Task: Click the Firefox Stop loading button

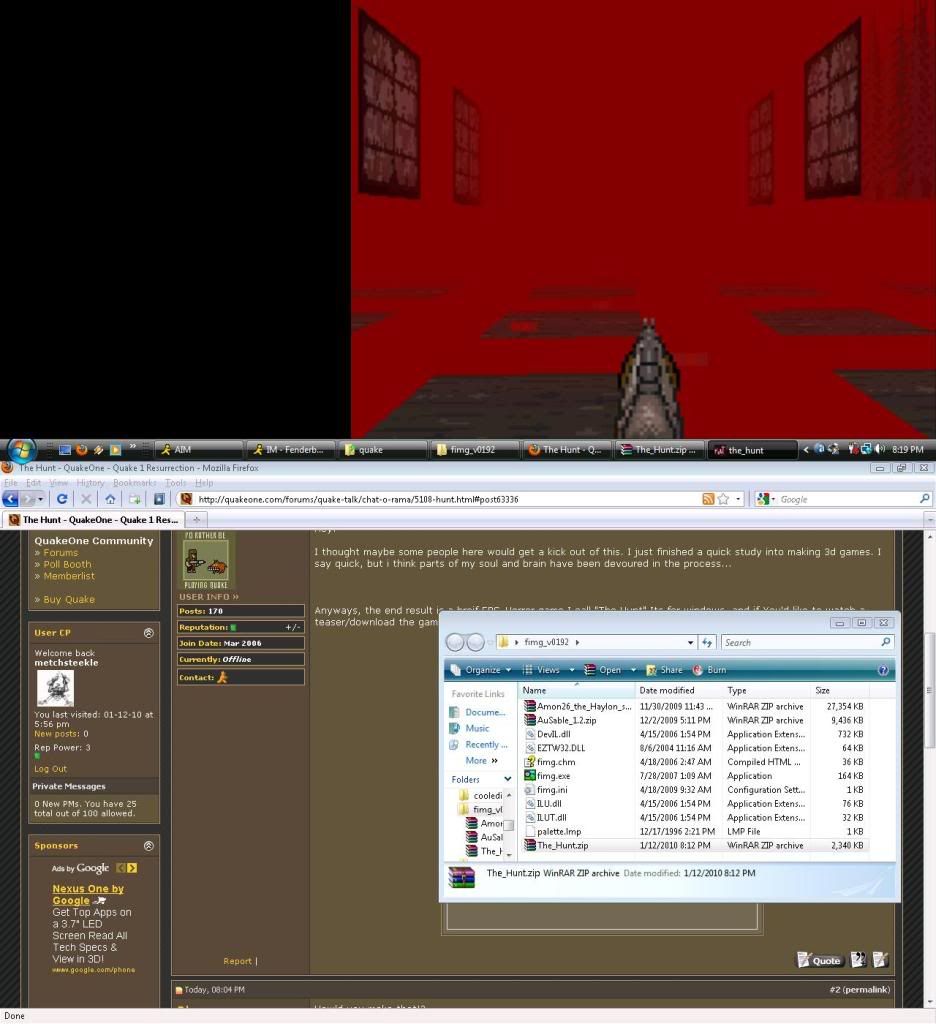Action: tap(86, 499)
